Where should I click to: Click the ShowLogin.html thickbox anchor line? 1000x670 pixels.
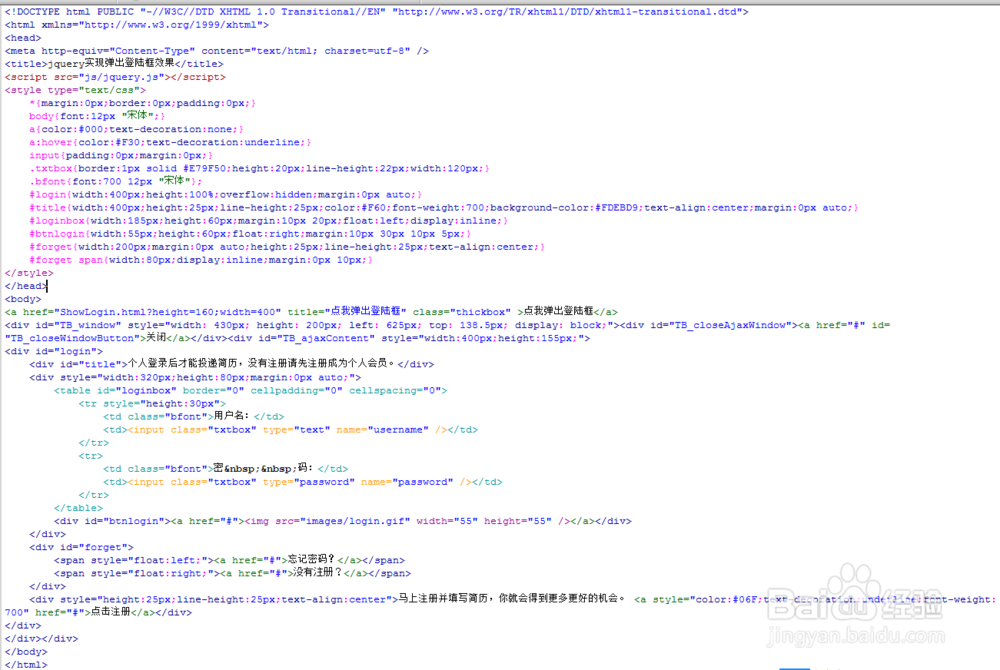pyautogui.click(x=311, y=312)
